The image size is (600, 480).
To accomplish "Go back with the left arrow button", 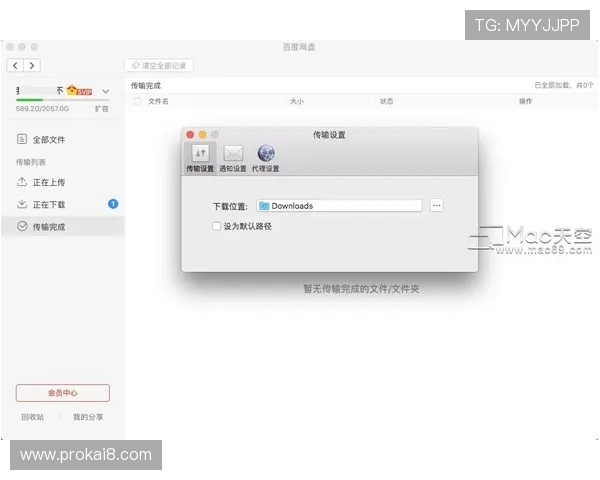I will [x=15, y=65].
